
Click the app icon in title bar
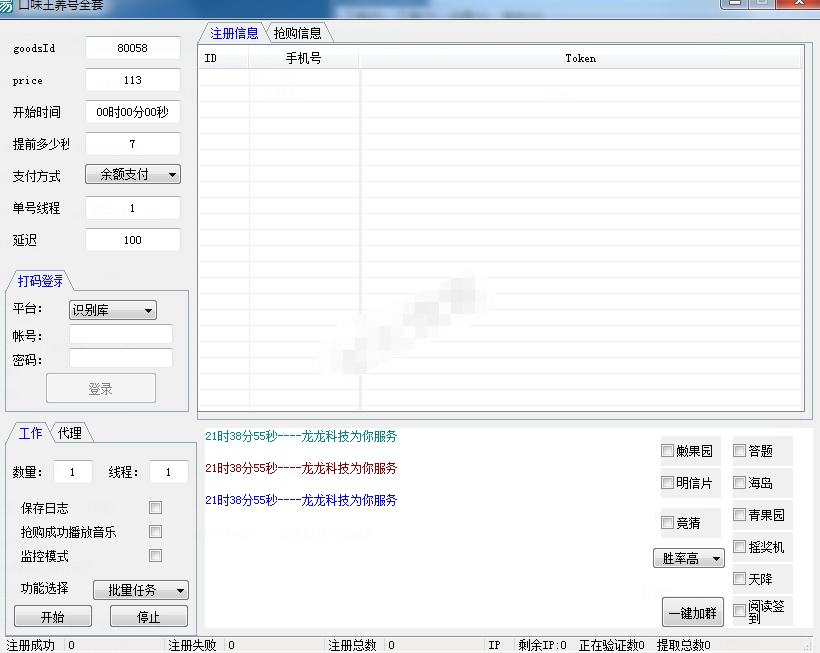click(x=7, y=6)
